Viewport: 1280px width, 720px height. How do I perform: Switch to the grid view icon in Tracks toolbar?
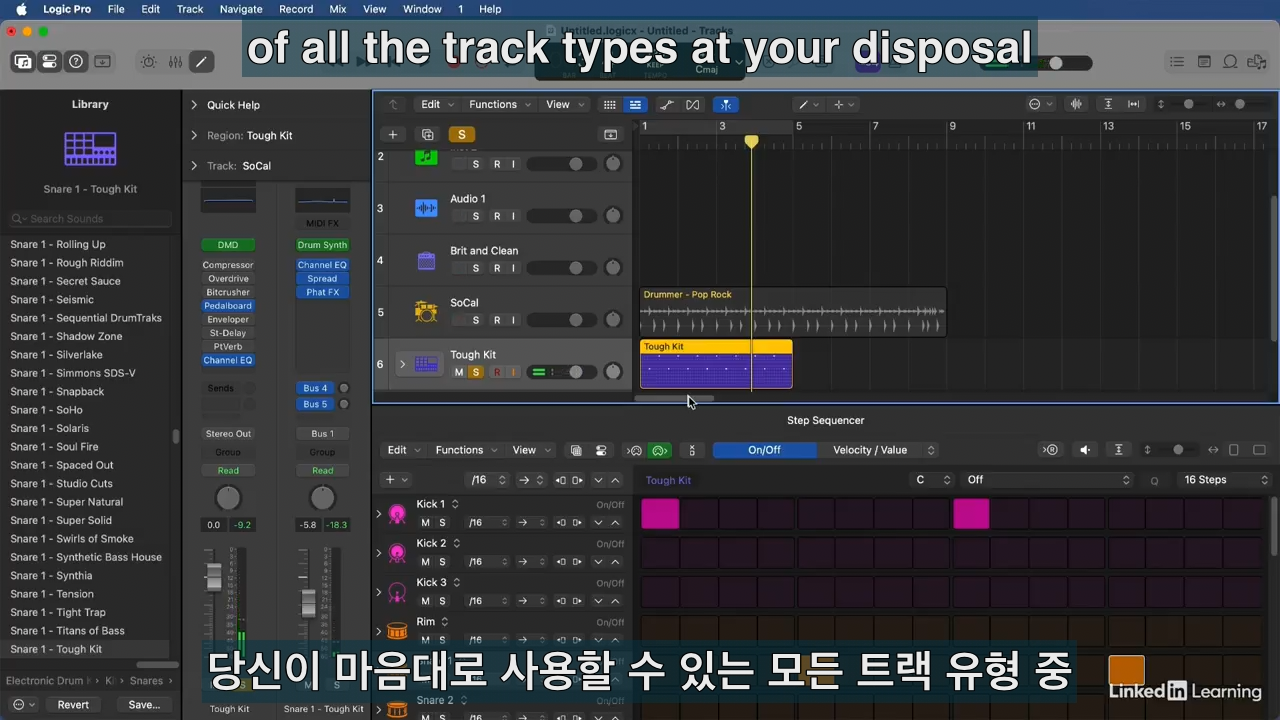tap(609, 105)
